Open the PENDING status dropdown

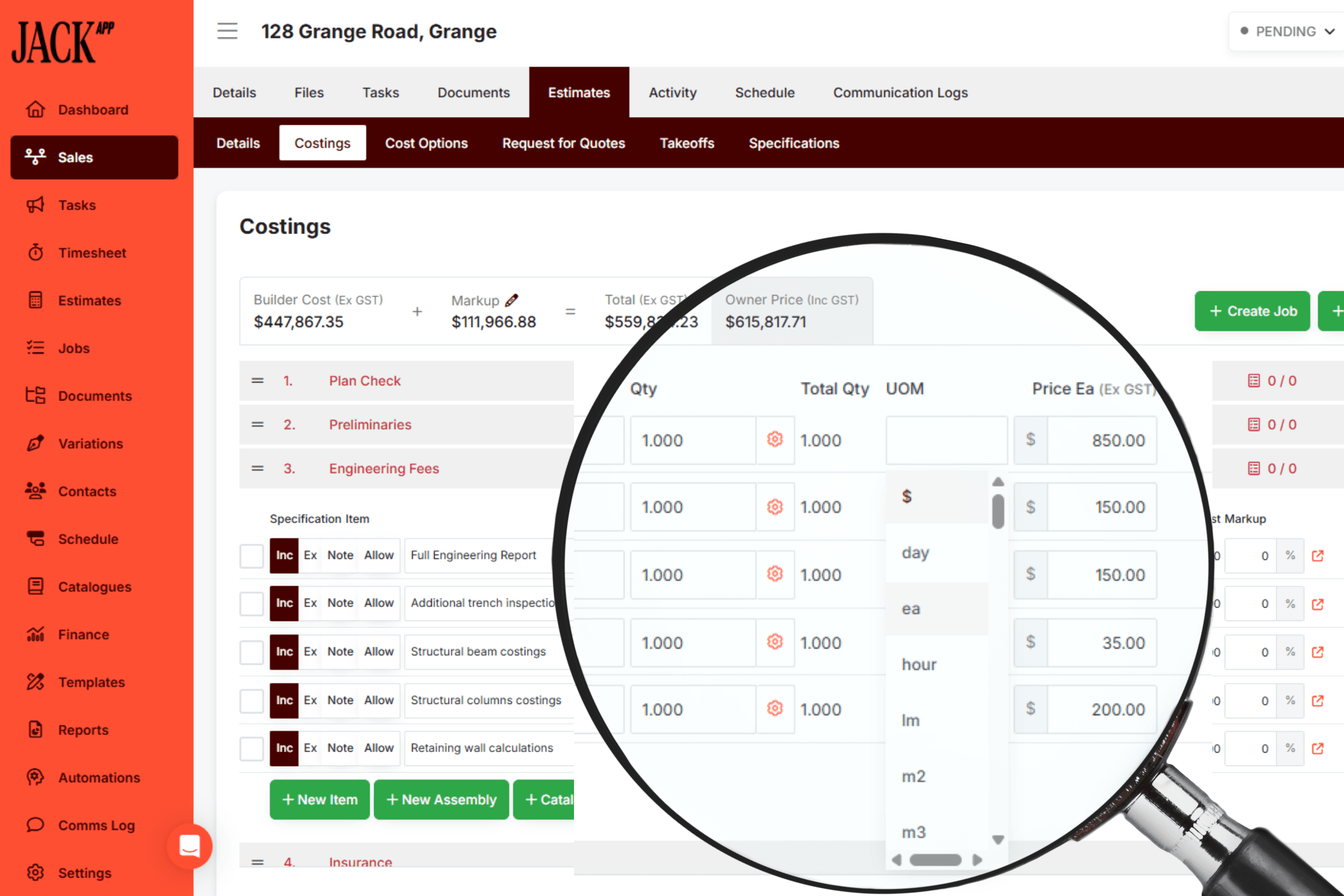click(1286, 31)
